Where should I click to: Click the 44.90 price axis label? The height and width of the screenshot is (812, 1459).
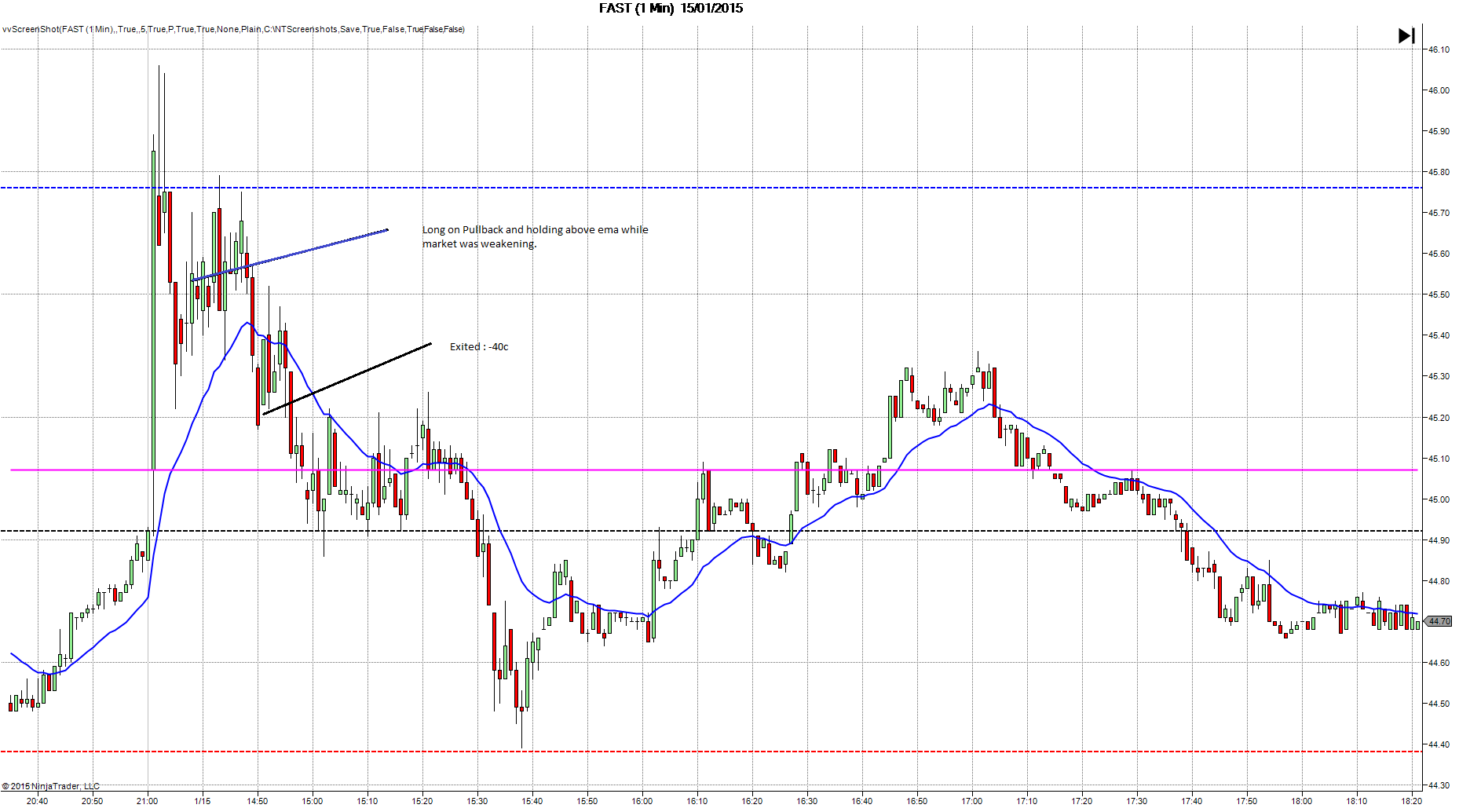pyautogui.click(x=1439, y=540)
